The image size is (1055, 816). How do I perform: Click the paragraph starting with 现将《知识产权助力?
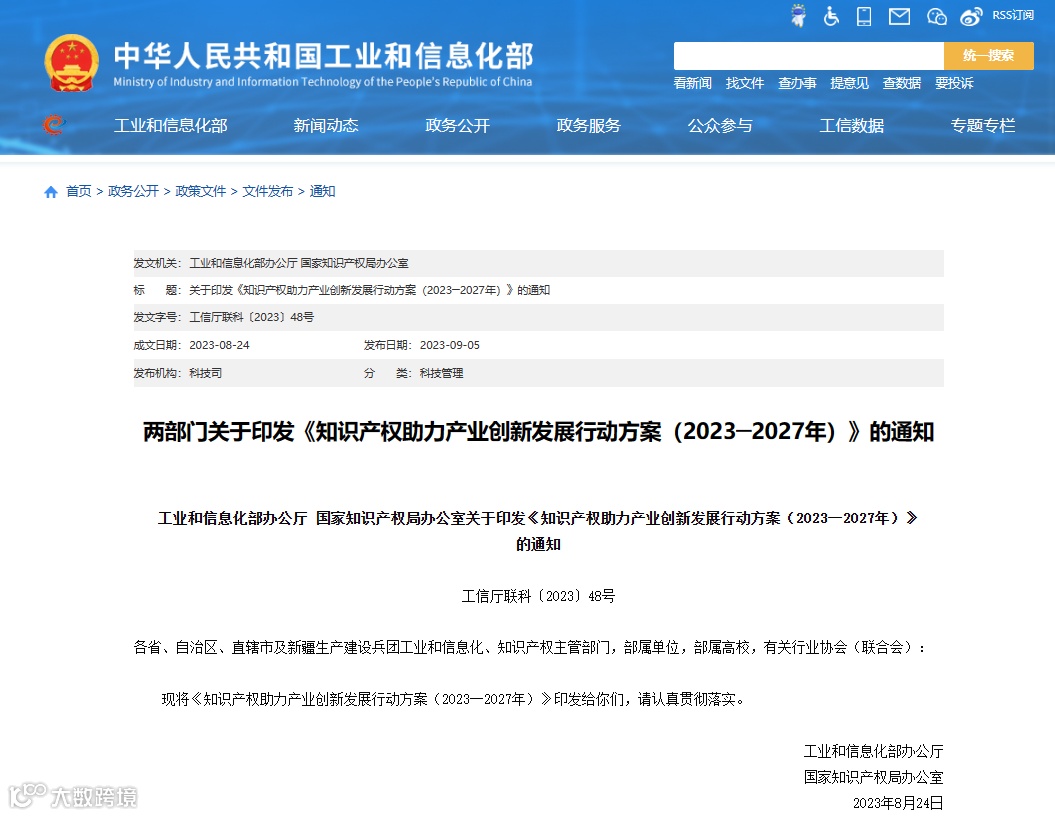coord(454,700)
